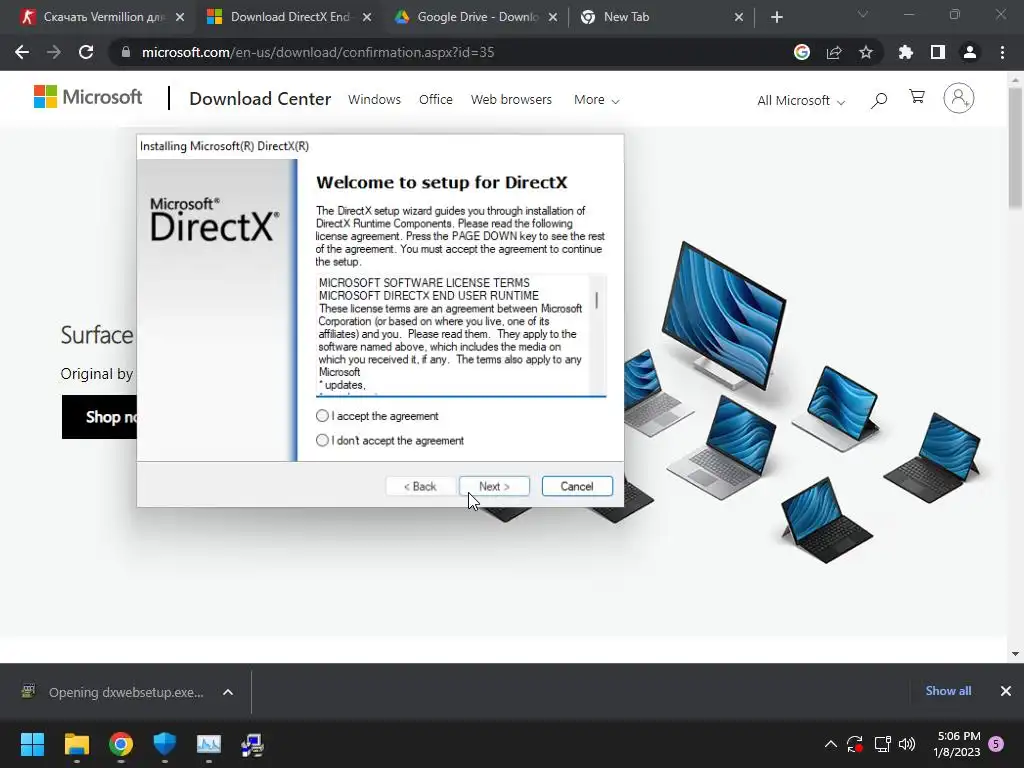
Task: Click the license text scrollbar thumb
Action: (x=596, y=300)
